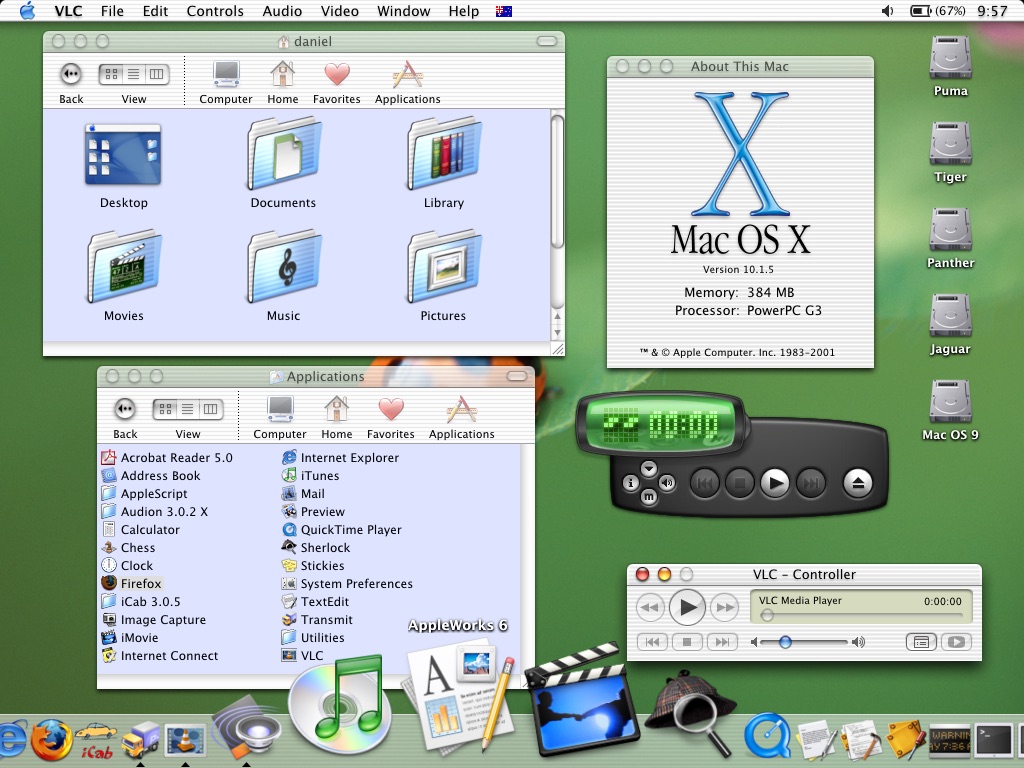
Task: Select Utilities folder in Applications list
Action: click(x=313, y=637)
